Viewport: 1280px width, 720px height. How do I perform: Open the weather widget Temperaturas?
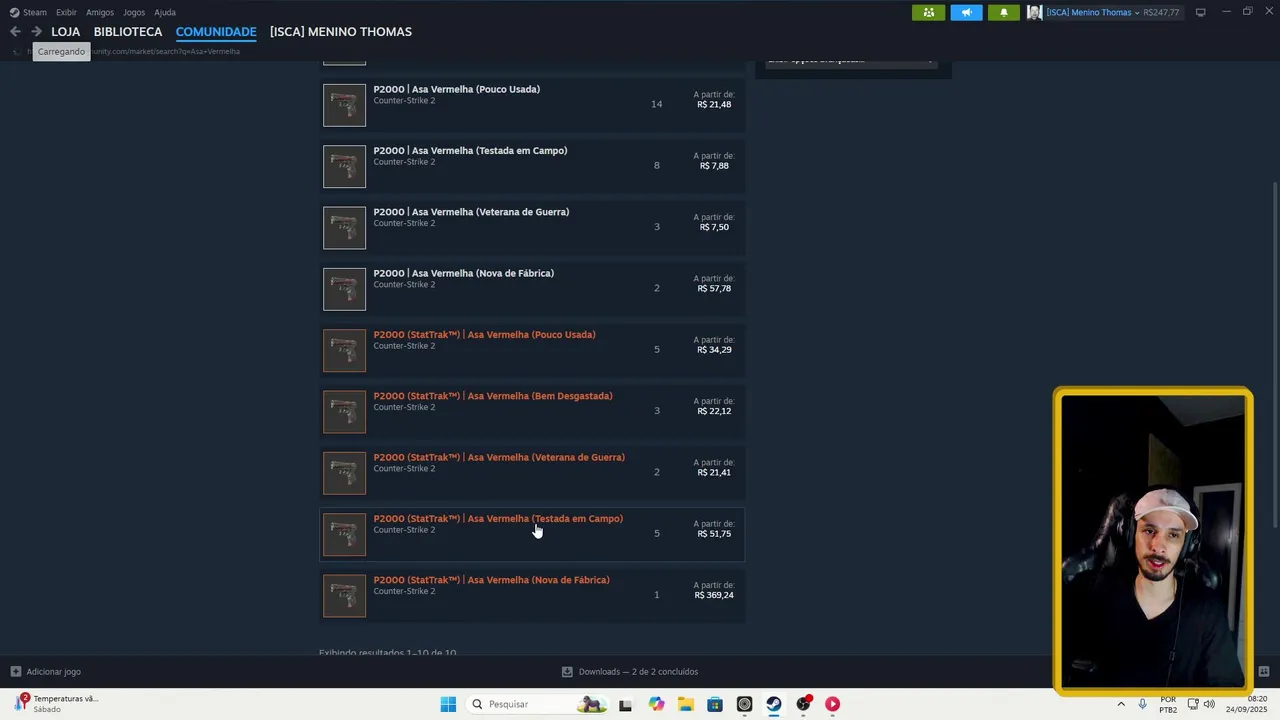(x=56, y=703)
